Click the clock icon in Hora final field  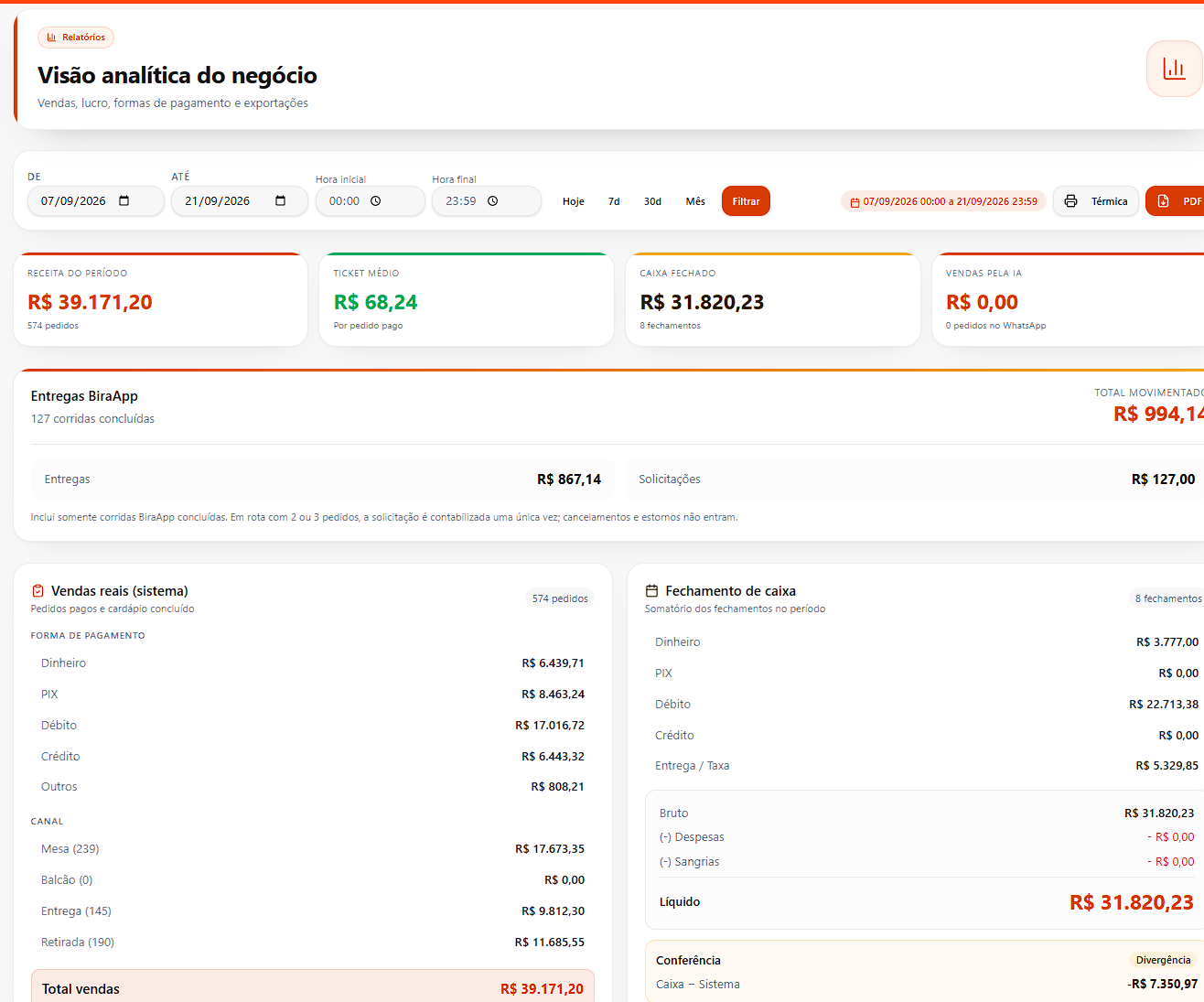click(492, 201)
